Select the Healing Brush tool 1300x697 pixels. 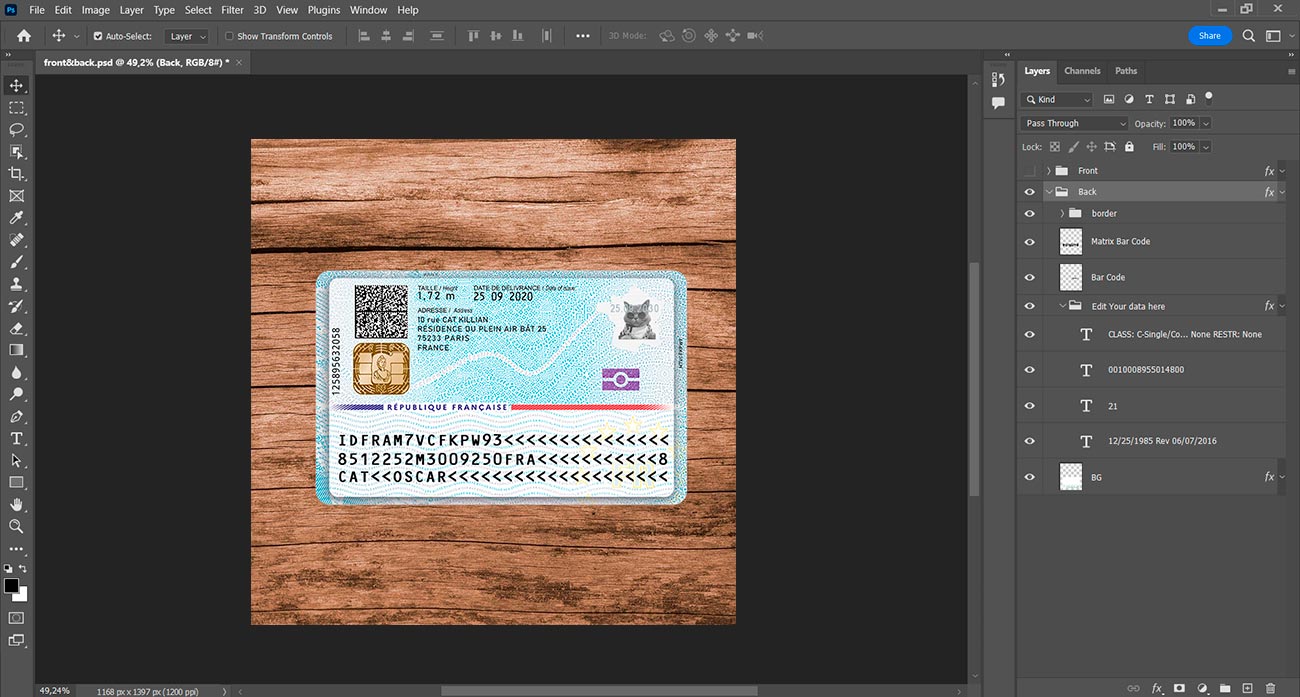[x=16, y=240]
